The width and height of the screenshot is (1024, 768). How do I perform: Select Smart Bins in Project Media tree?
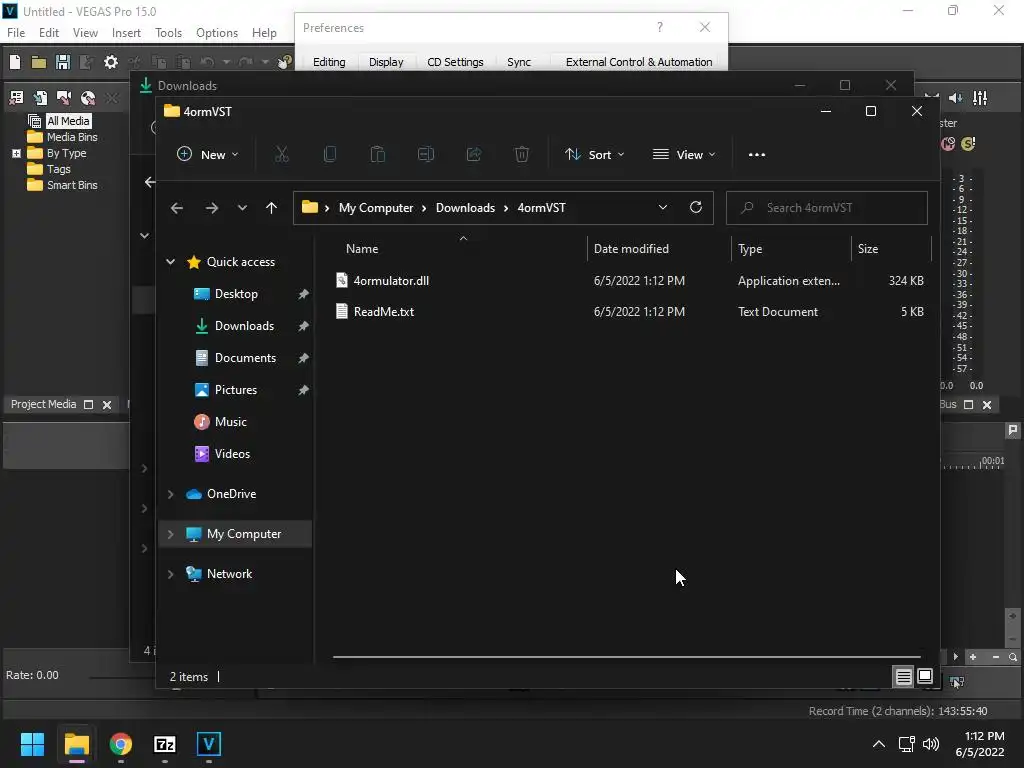tap(72, 185)
